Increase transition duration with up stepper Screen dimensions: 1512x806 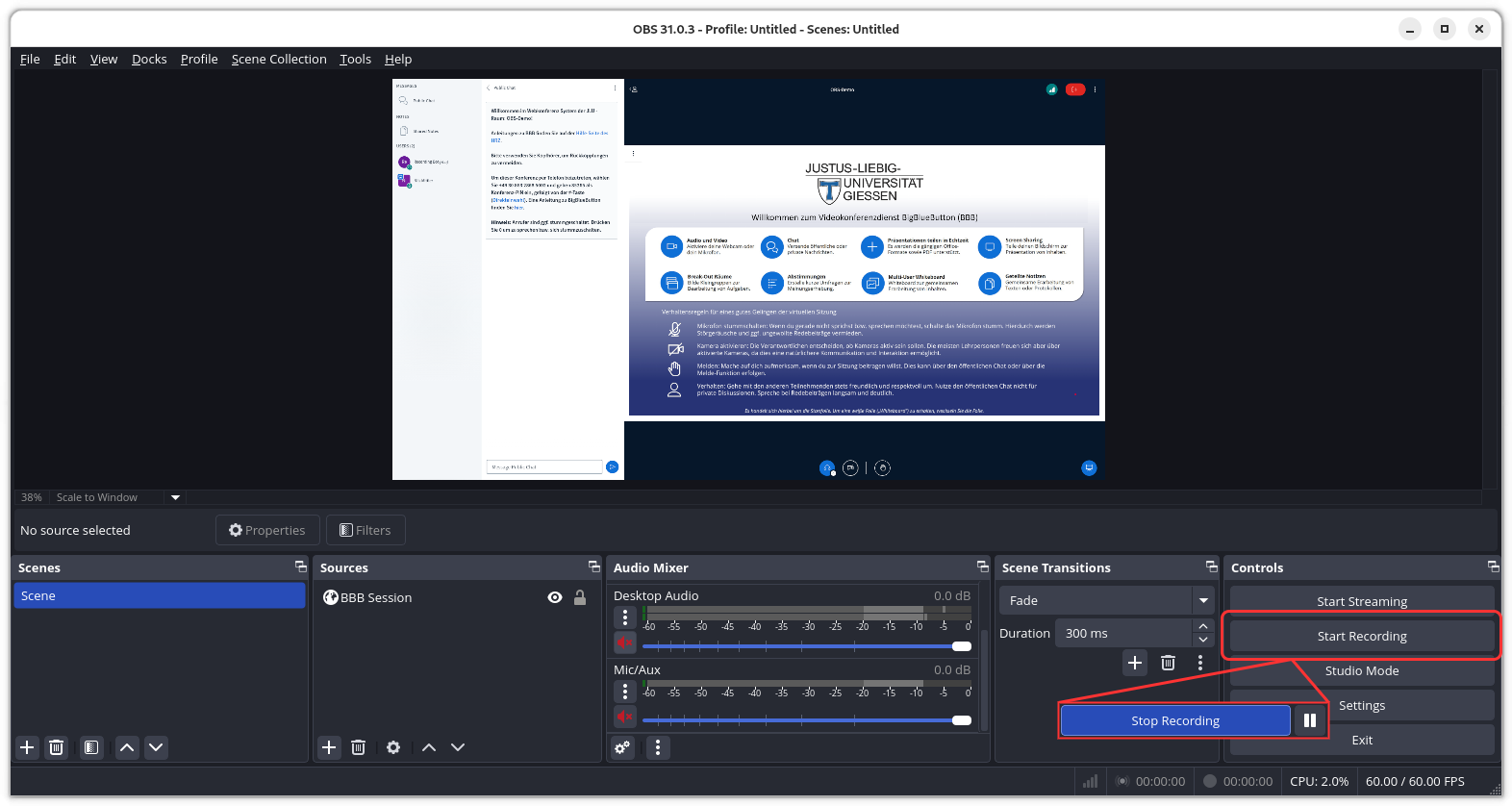point(1203,626)
